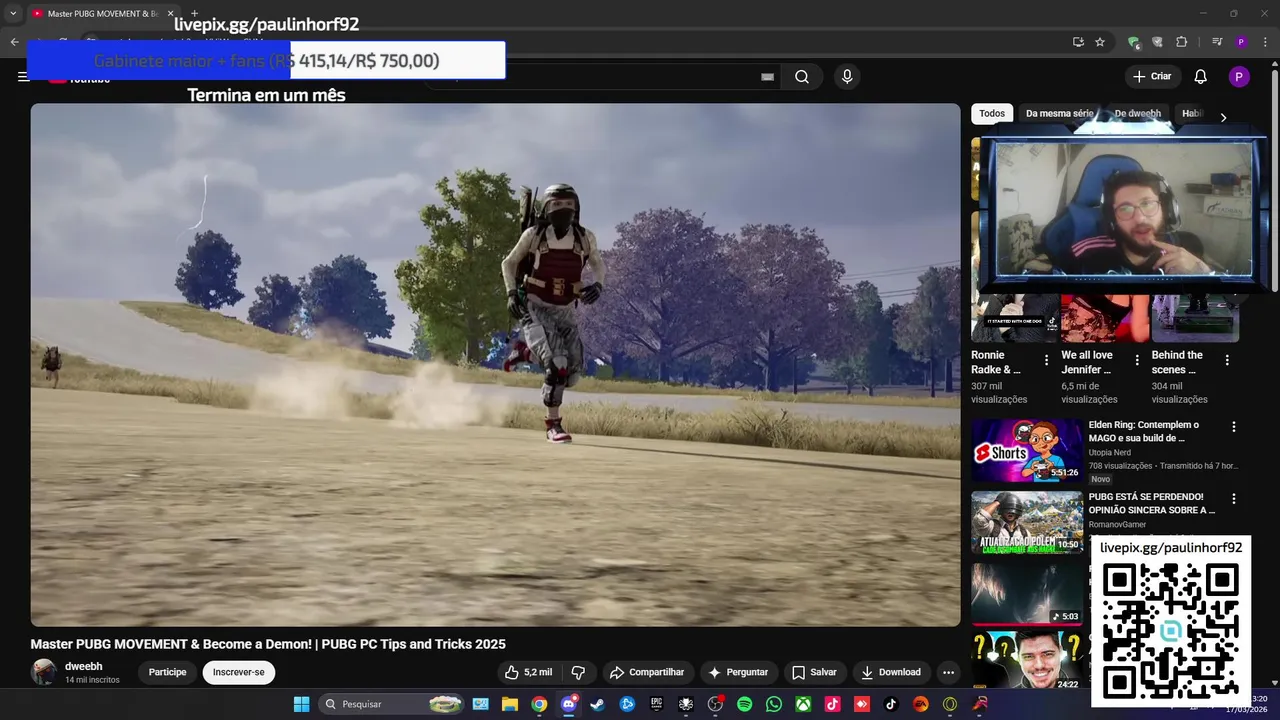Viewport: 1280px width, 720px height.
Task: Click the green shield extension with badge
Action: pyautogui.click(x=1133, y=42)
